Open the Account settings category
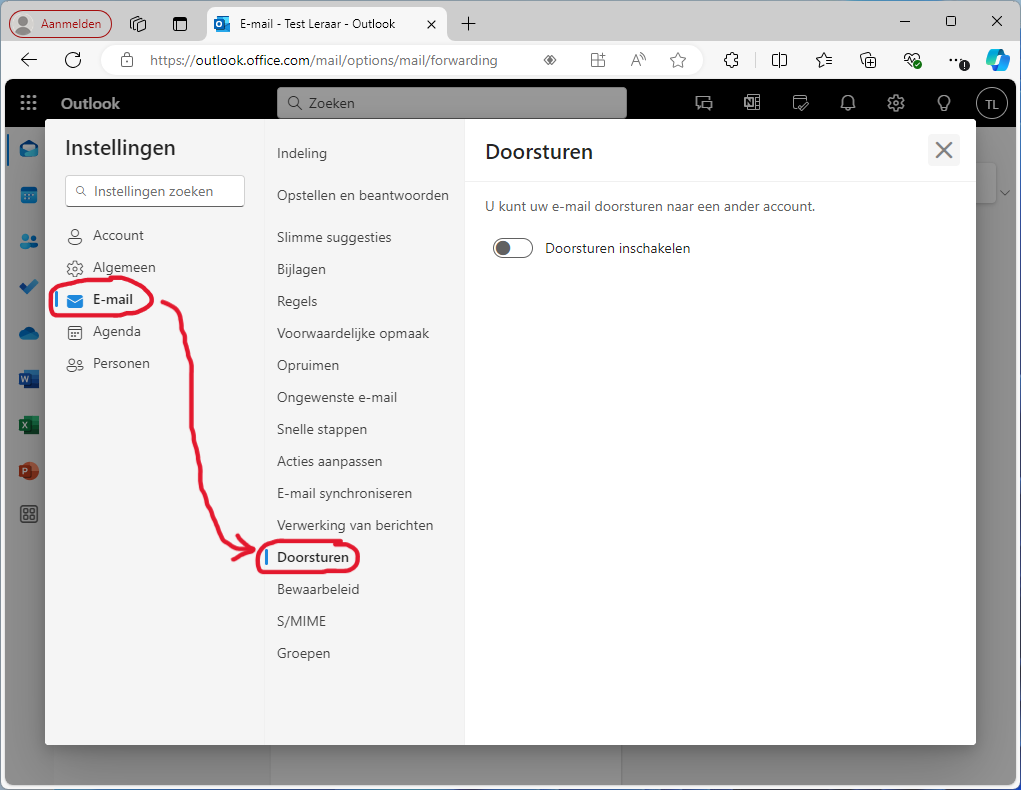The width and height of the screenshot is (1021, 790). [x=118, y=235]
